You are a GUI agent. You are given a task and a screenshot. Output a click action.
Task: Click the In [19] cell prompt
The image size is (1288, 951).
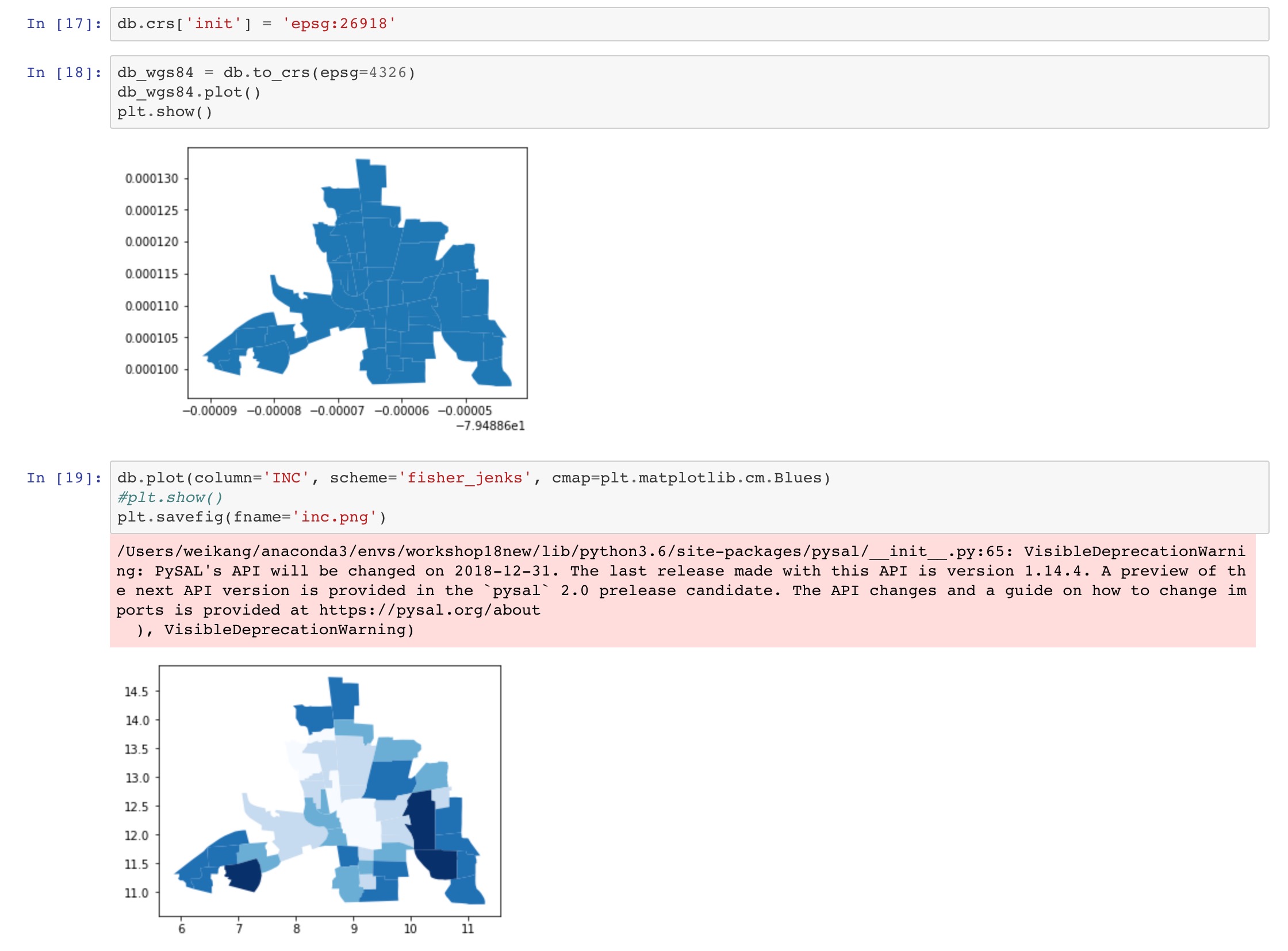[x=64, y=478]
